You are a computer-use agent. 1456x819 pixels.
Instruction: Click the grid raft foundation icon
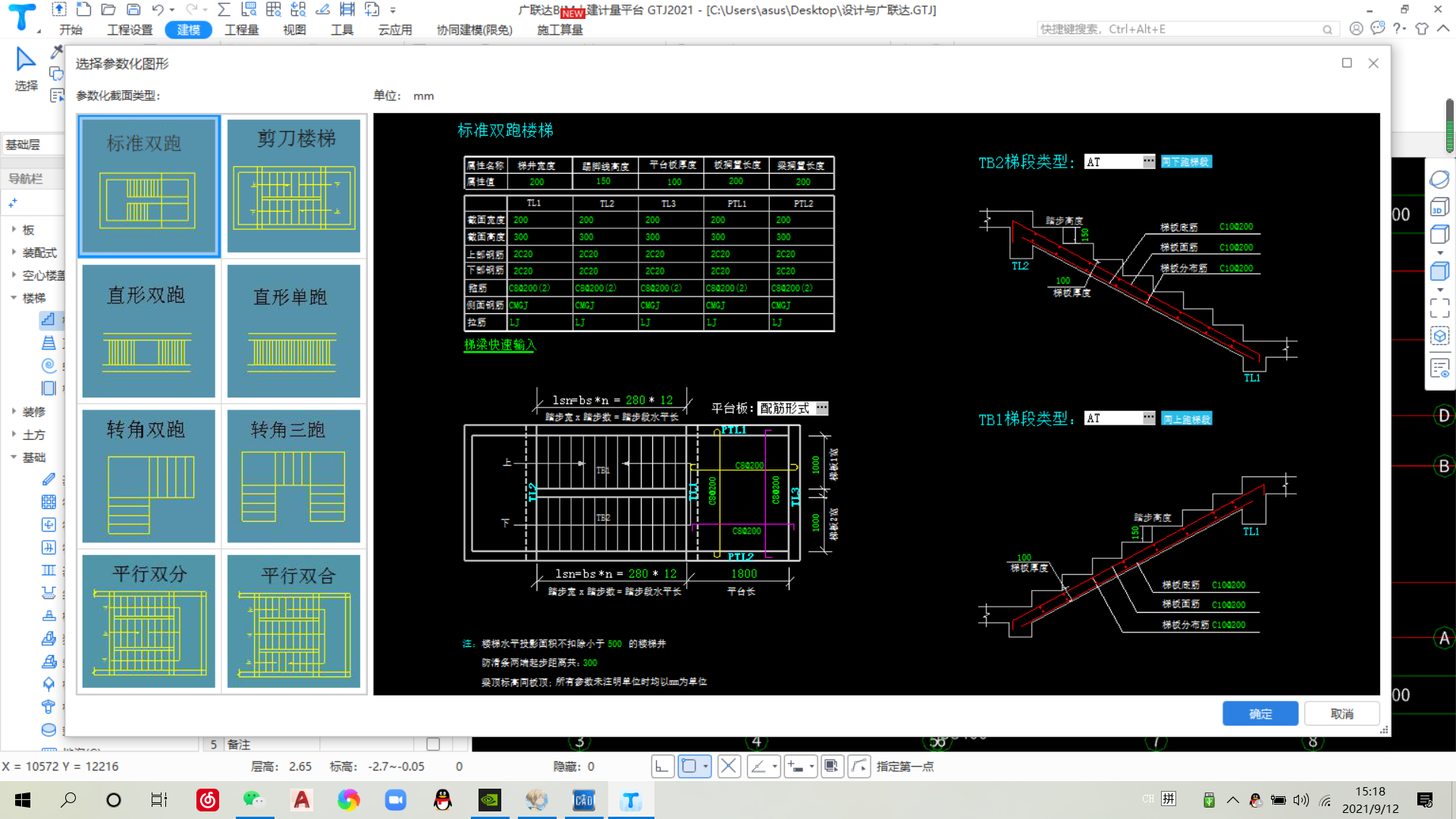(x=49, y=502)
